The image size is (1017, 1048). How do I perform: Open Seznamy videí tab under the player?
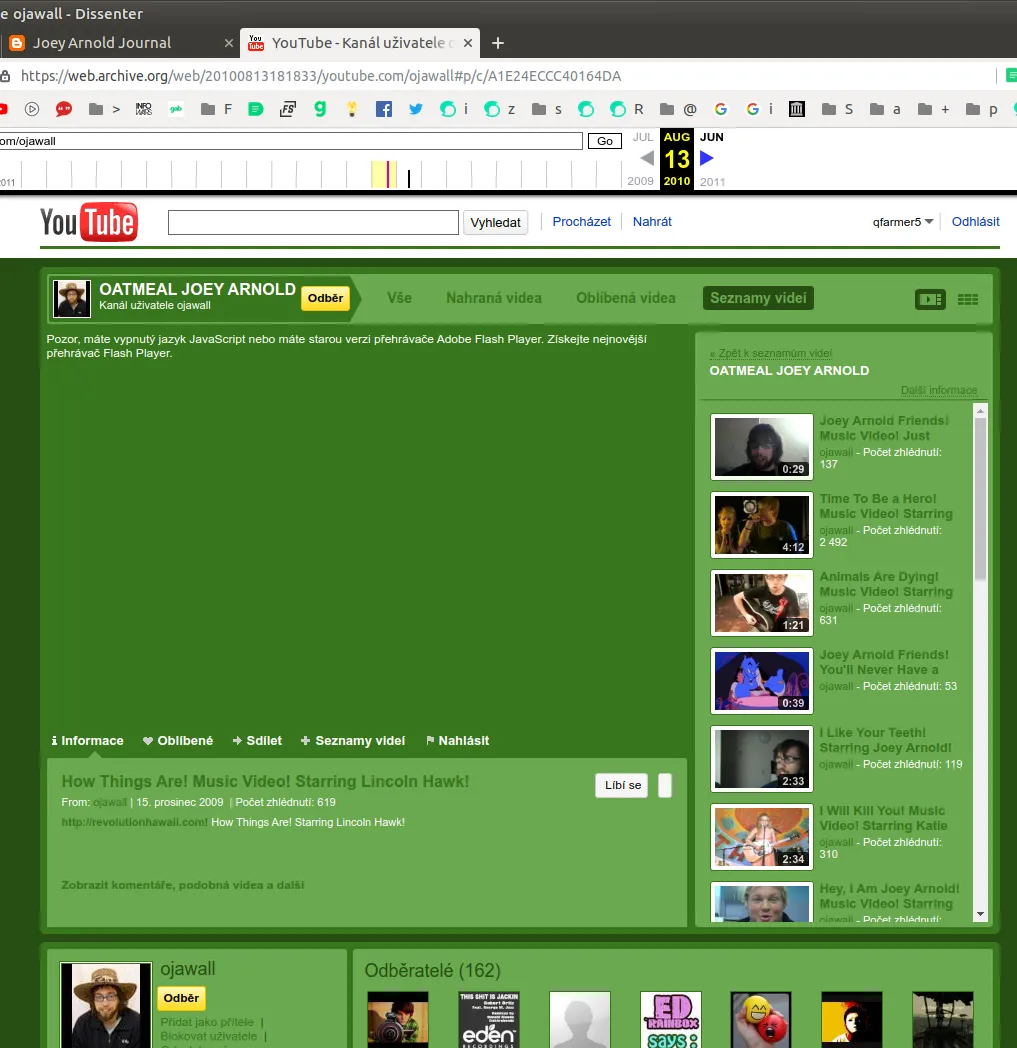click(353, 741)
